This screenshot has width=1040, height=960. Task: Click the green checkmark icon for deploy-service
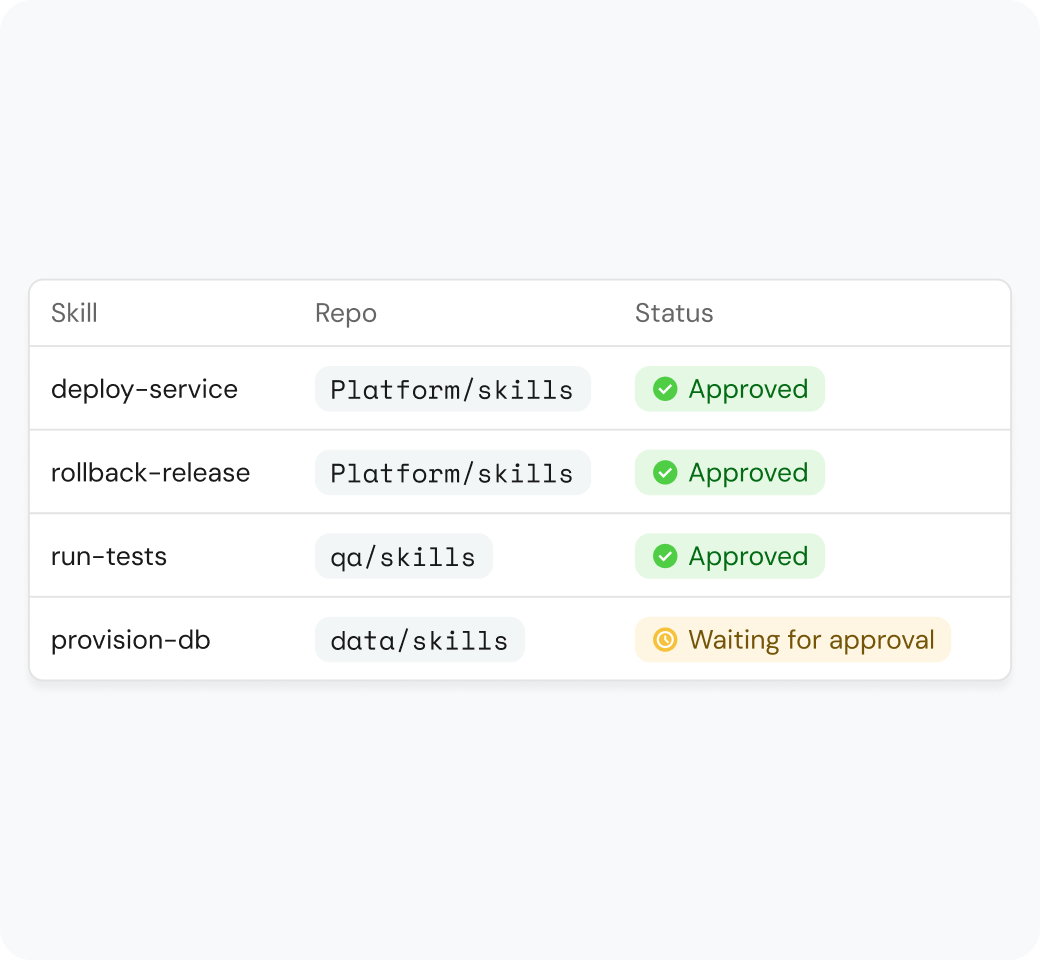(x=665, y=389)
